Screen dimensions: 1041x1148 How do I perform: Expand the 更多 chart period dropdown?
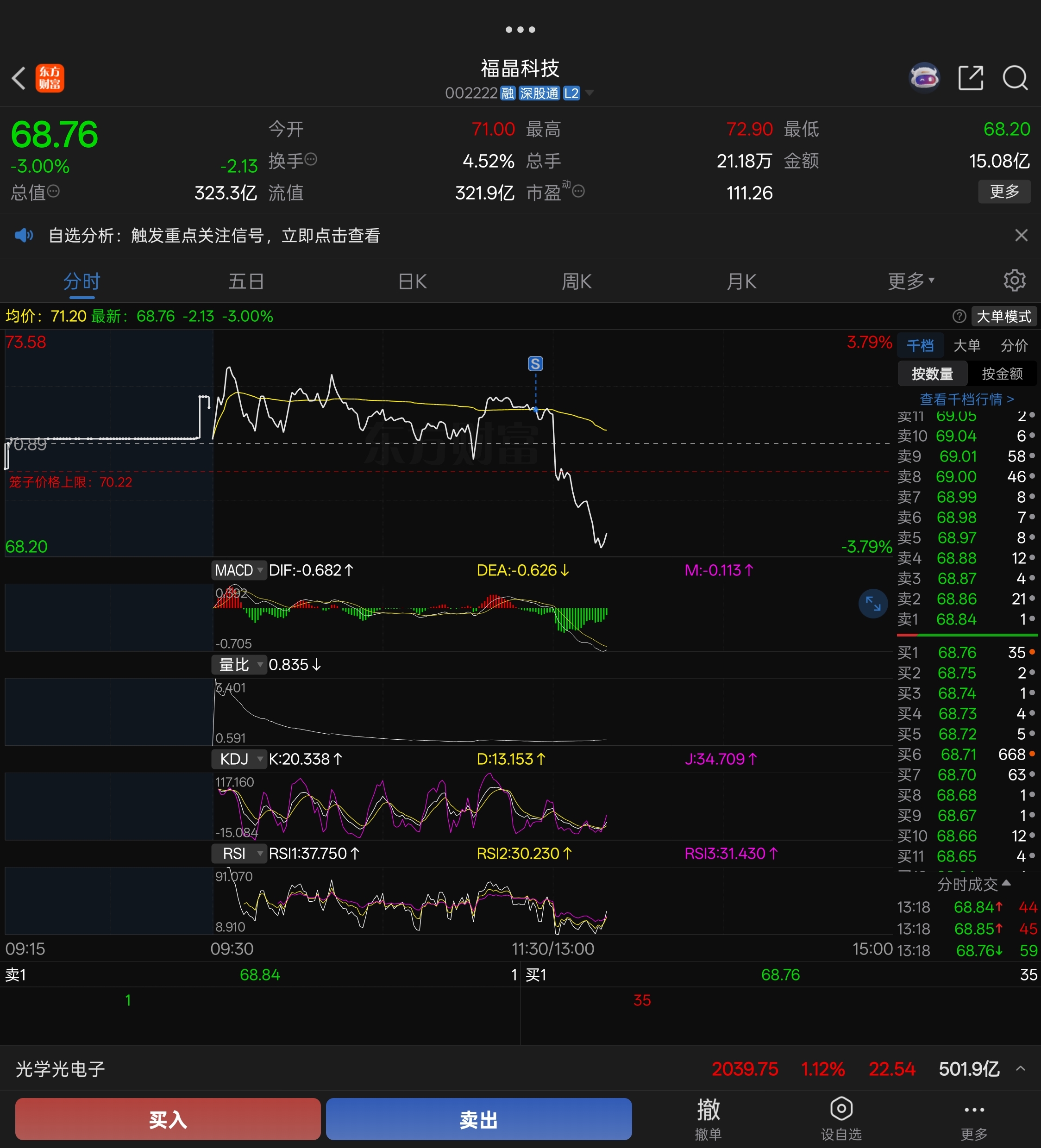910,281
